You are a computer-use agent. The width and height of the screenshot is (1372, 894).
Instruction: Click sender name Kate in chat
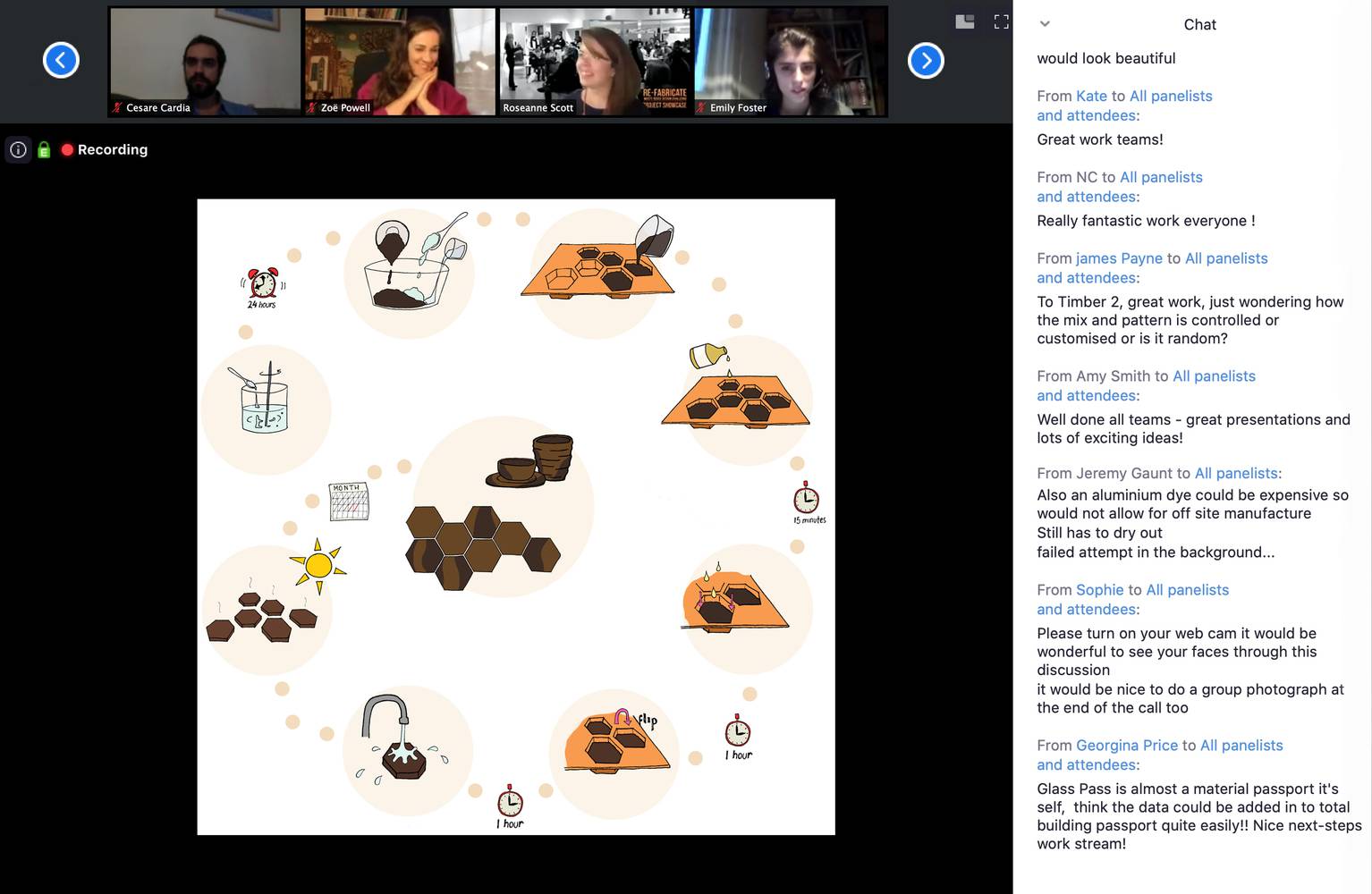pyautogui.click(x=1091, y=96)
